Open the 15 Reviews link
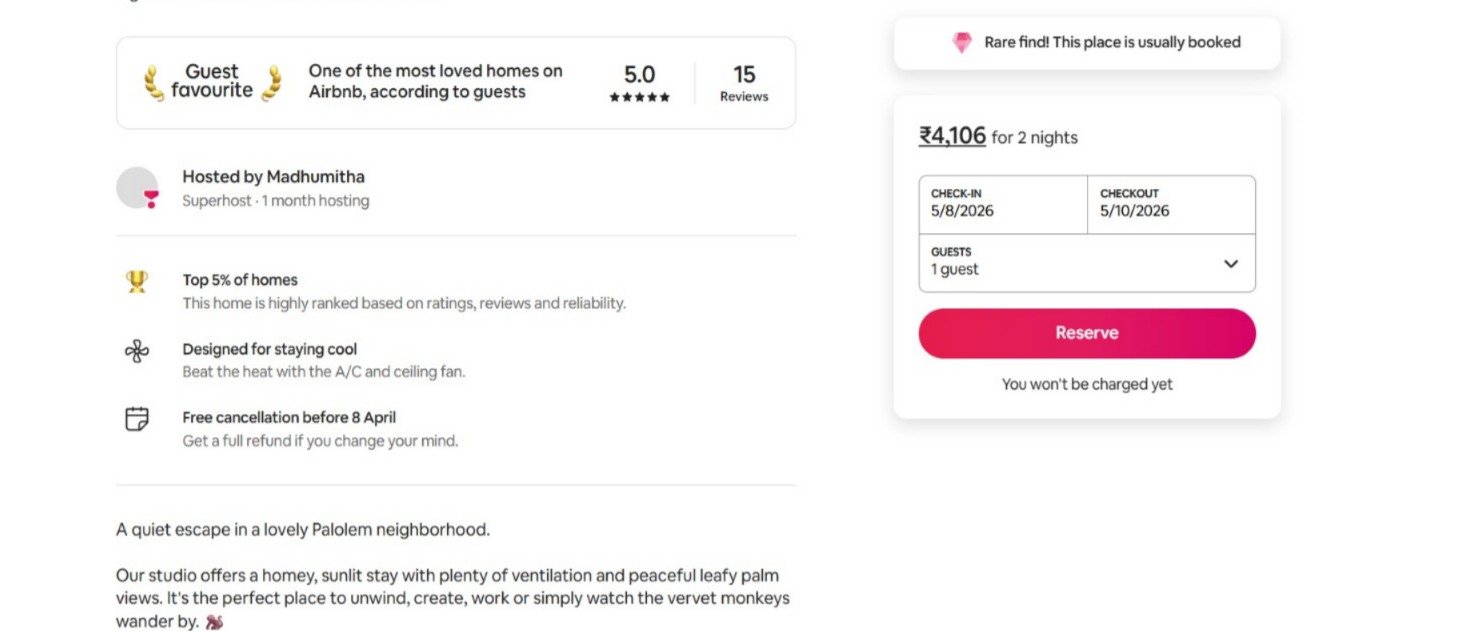Screen dimensions: 1461x631 pos(744,84)
